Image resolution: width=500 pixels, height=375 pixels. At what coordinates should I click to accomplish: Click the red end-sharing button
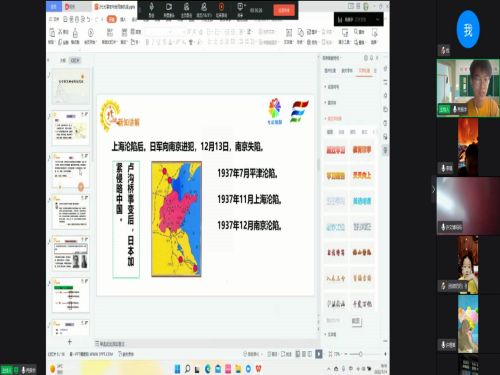point(284,10)
